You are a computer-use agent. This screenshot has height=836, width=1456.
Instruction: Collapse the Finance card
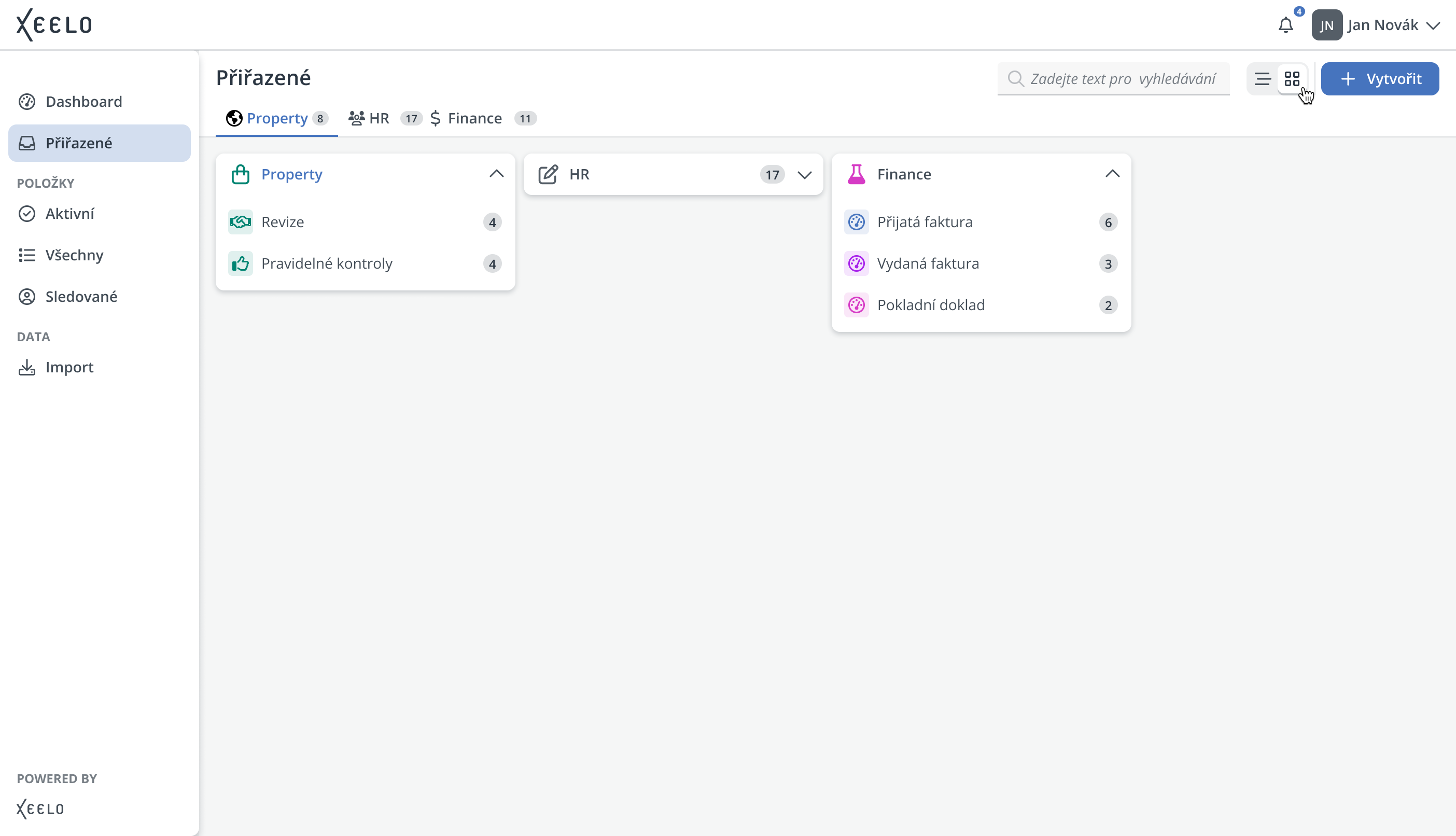pyautogui.click(x=1112, y=174)
